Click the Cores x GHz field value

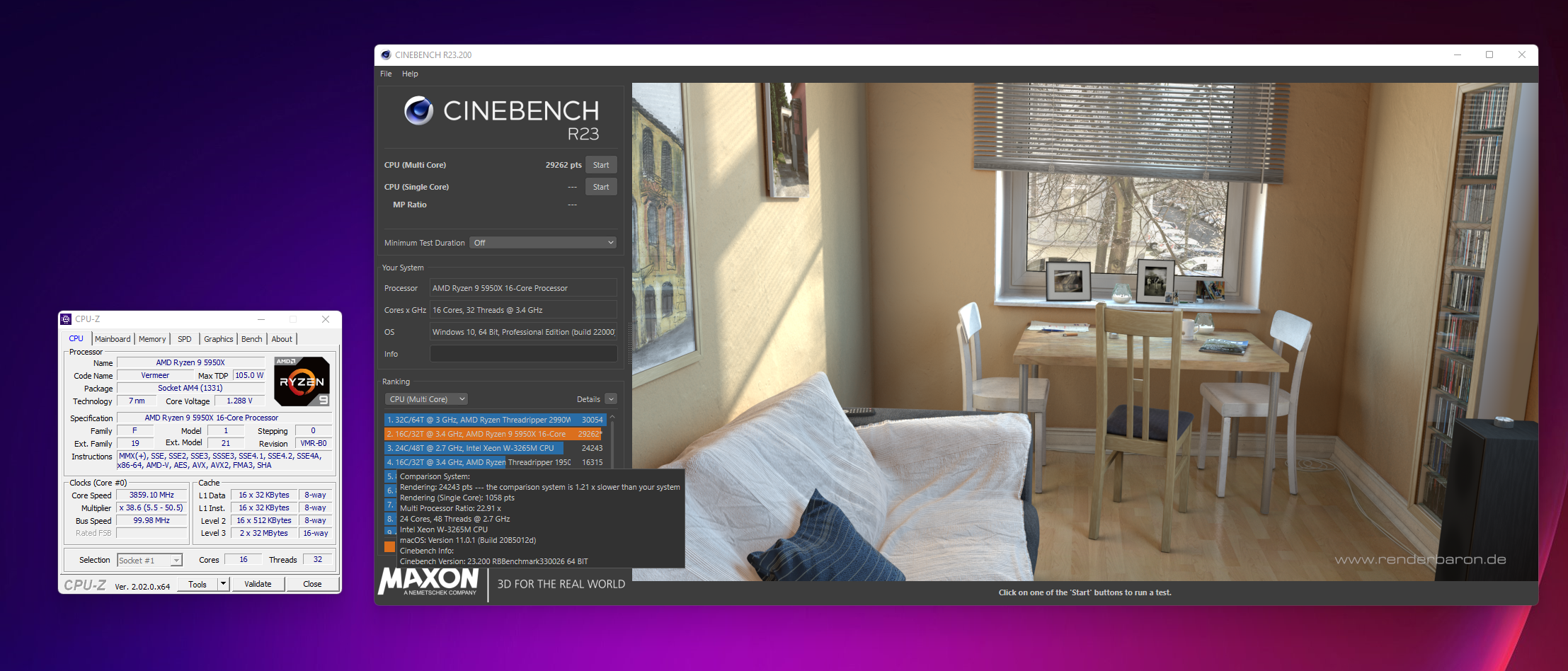pyautogui.click(x=523, y=310)
